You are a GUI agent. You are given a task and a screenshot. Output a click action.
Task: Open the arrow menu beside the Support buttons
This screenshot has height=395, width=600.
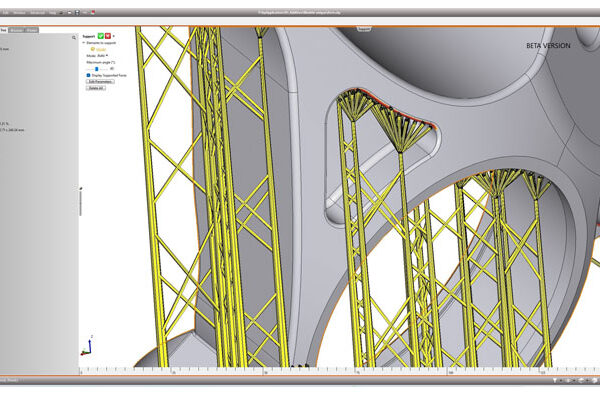click(x=114, y=36)
